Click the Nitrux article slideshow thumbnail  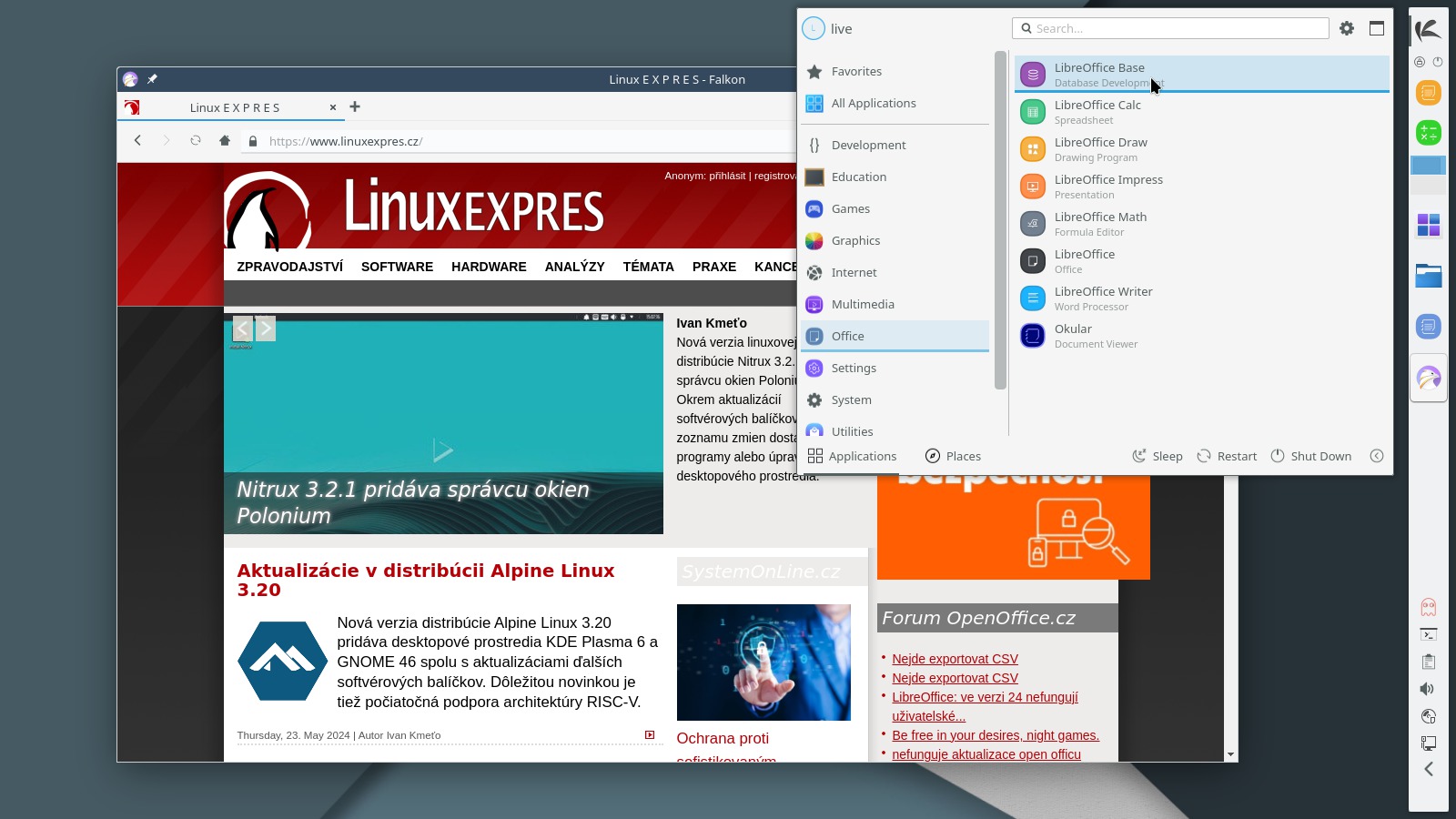443,424
